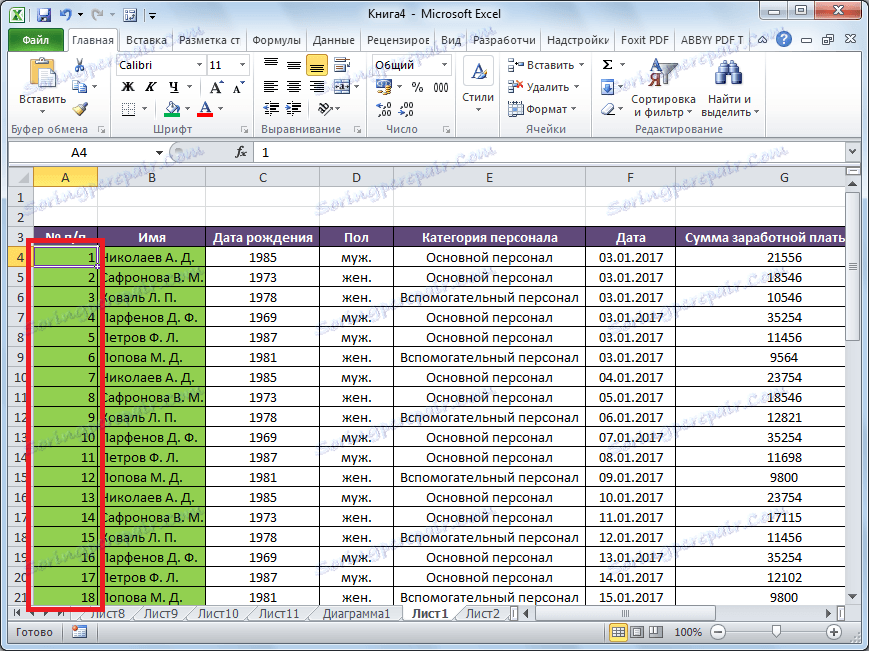Switch to the Формулы ribbon tab
The height and width of the screenshot is (651, 869).
pyautogui.click(x=276, y=39)
